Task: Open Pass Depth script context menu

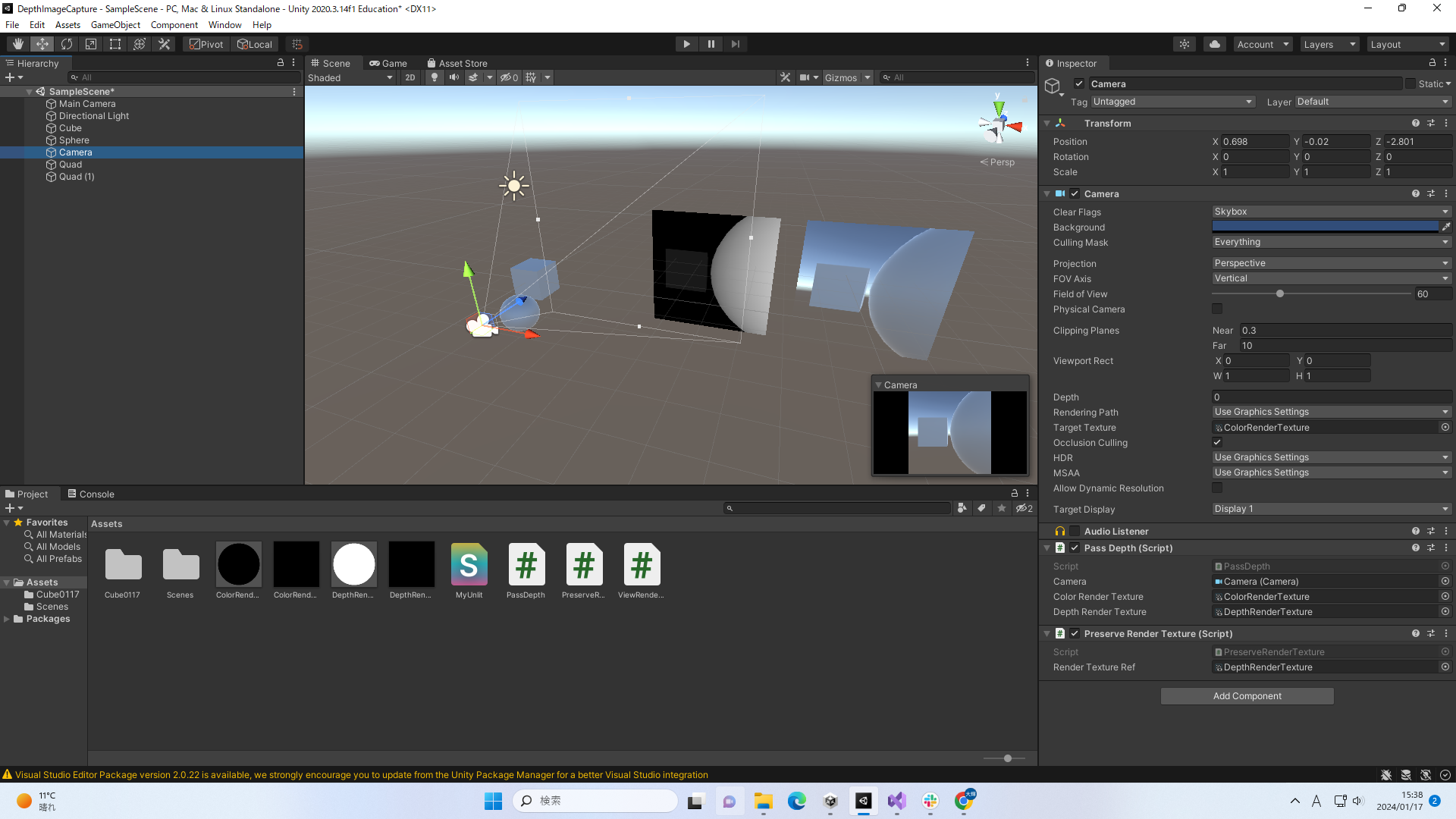Action: pyautogui.click(x=1446, y=548)
